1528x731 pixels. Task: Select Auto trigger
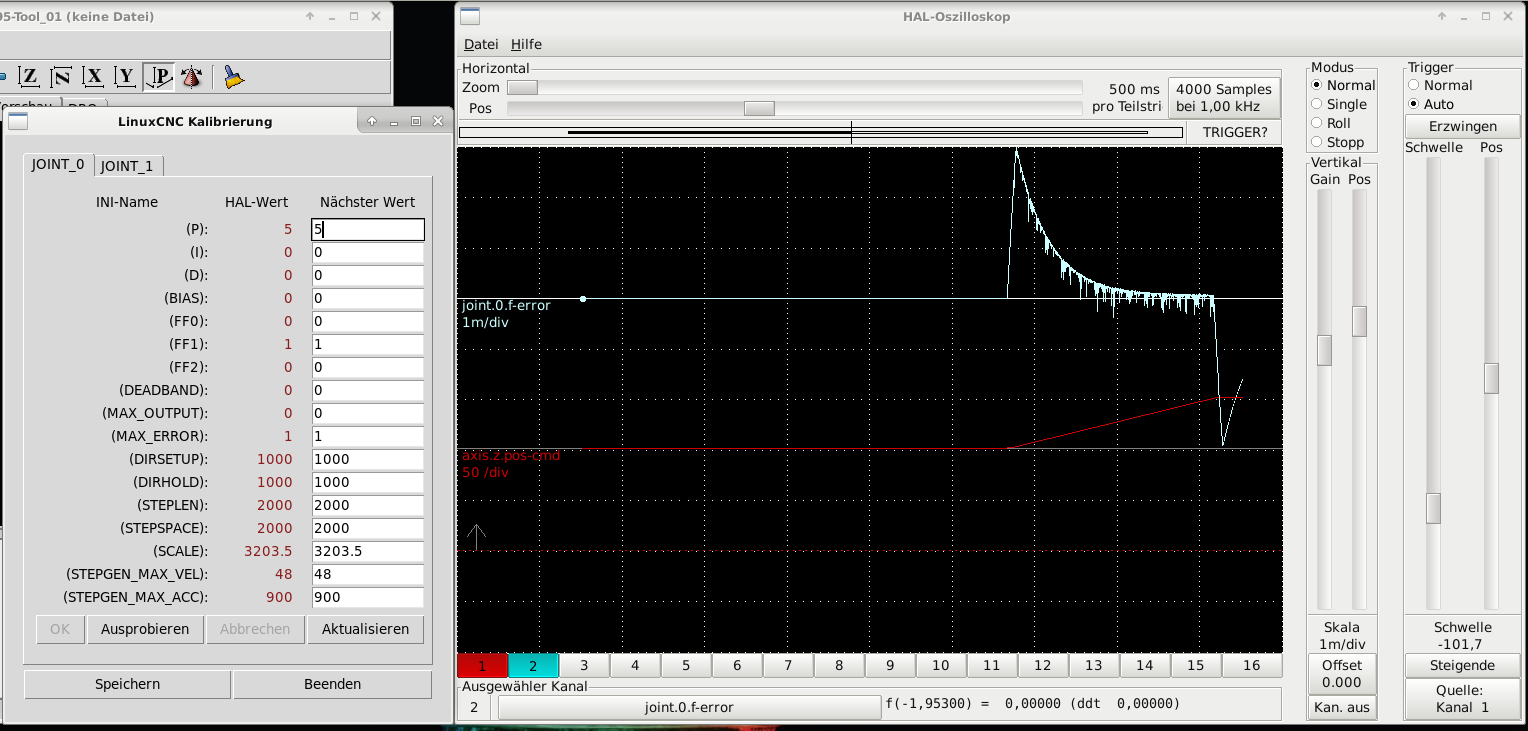tap(1431, 104)
